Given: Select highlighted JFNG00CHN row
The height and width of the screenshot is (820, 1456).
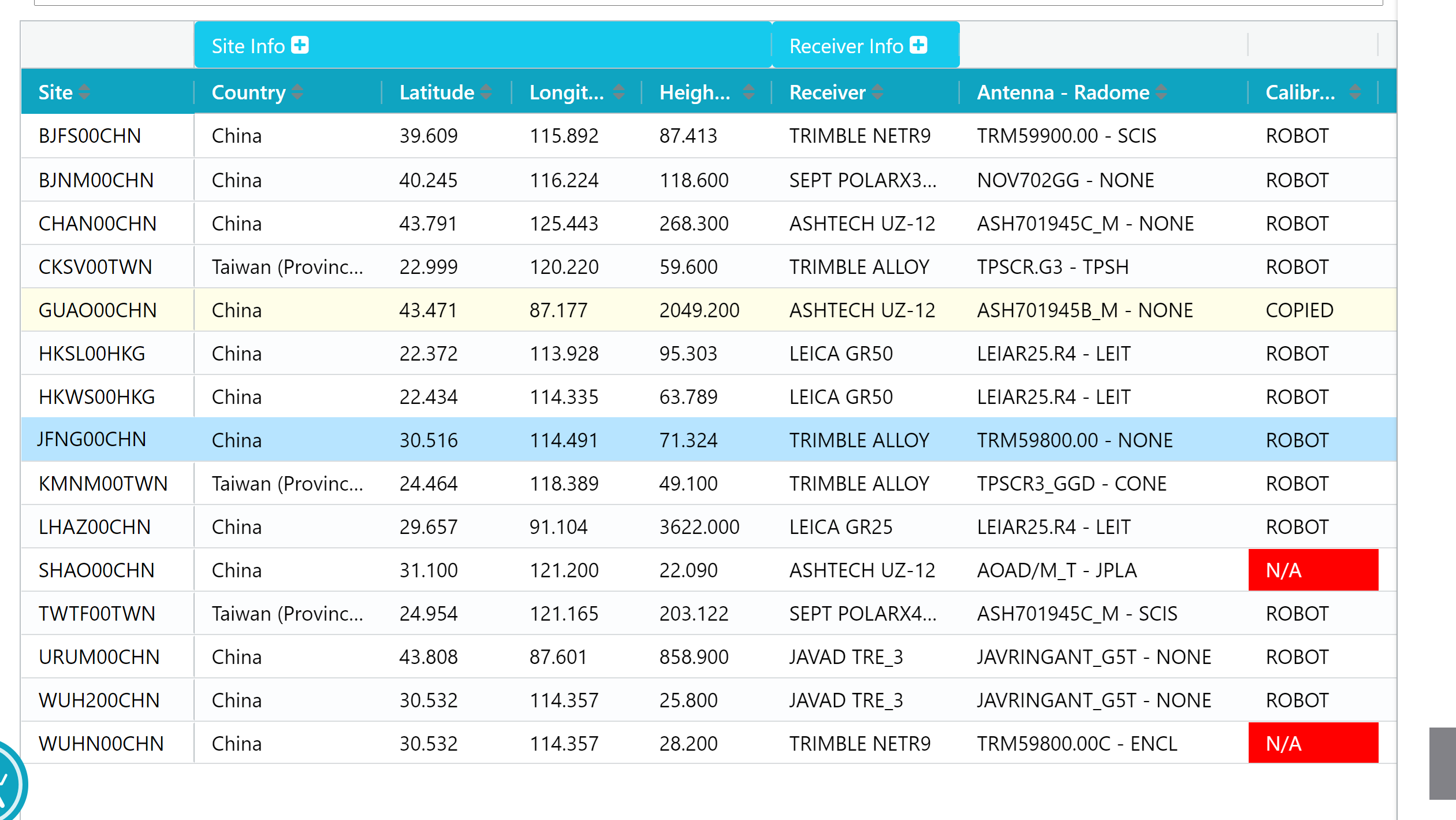Looking at the screenshot, I should coord(92,440).
